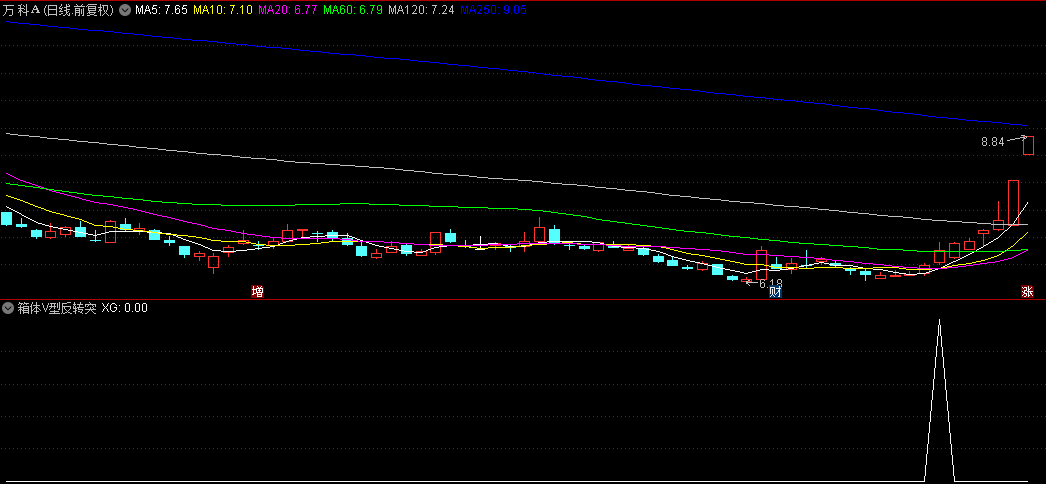Viewport: 1046px width, 484px height.
Task: Select the MA60: 6.79 label
Action: click(353, 10)
